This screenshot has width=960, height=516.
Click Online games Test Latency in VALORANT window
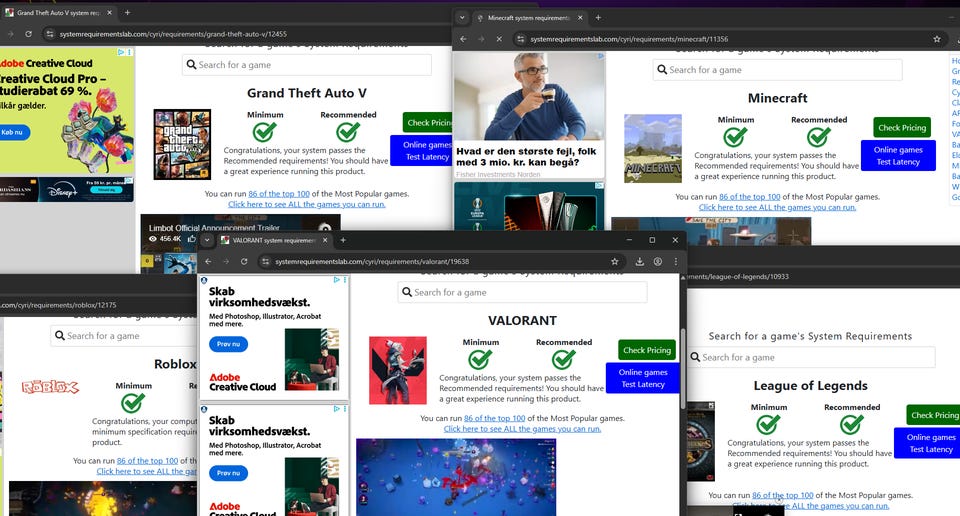point(643,378)
